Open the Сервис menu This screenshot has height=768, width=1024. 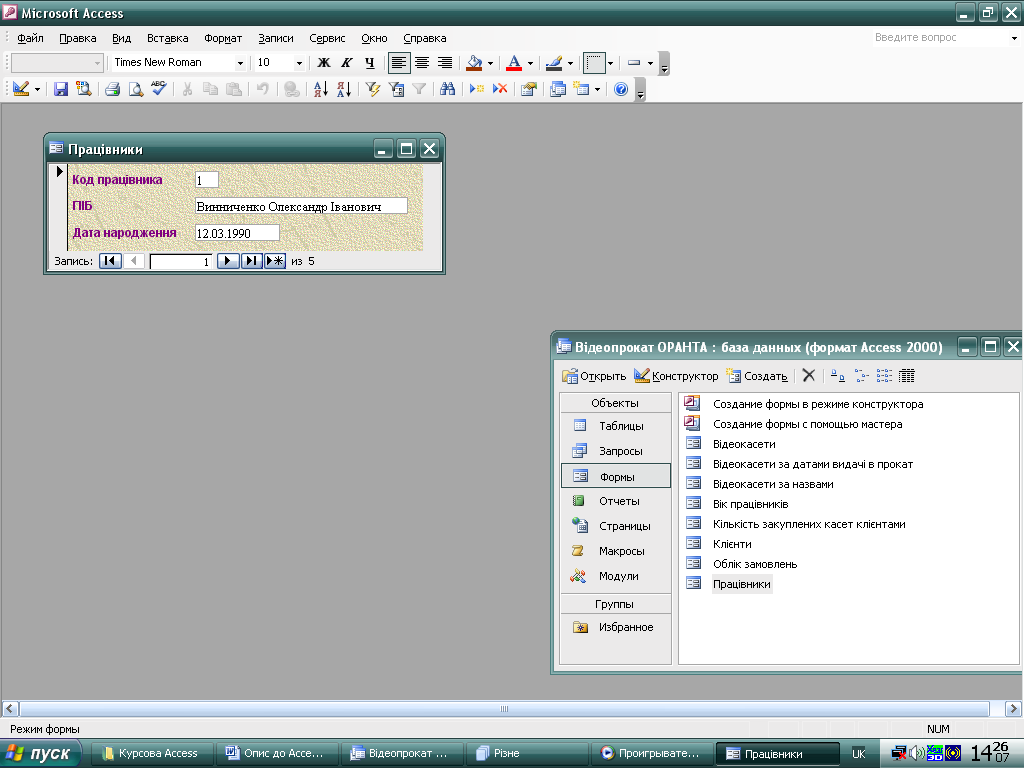point(327,38)
